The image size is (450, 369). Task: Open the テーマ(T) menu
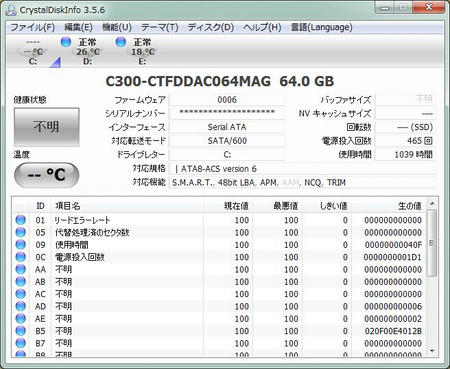(x=159, y=27)
